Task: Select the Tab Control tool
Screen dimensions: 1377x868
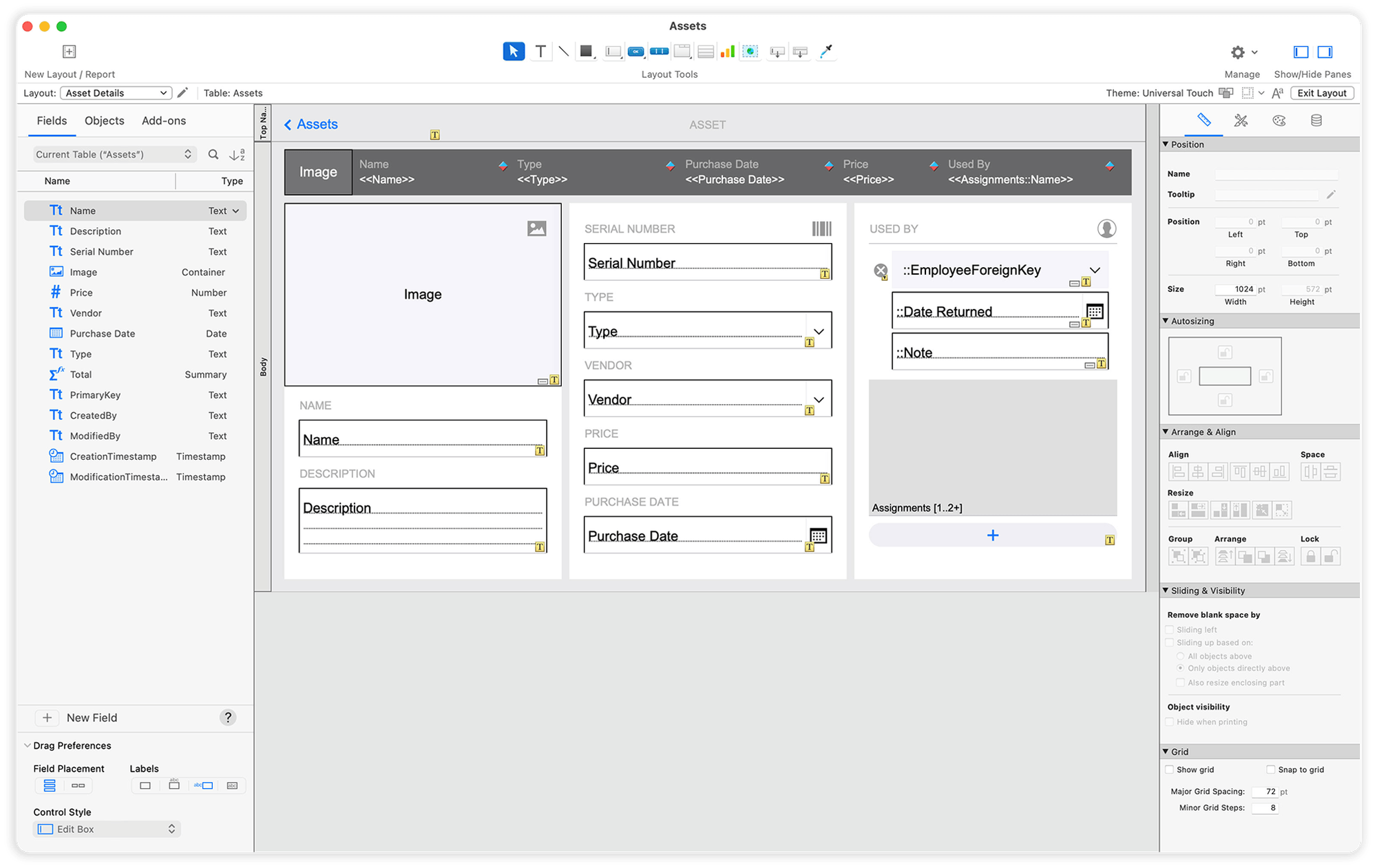Action: click(x=682, y=51)
